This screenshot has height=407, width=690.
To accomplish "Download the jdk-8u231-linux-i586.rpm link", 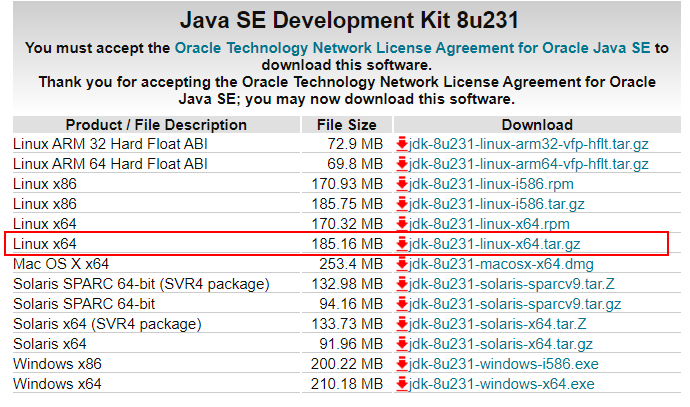I will [x=491, y=184].
